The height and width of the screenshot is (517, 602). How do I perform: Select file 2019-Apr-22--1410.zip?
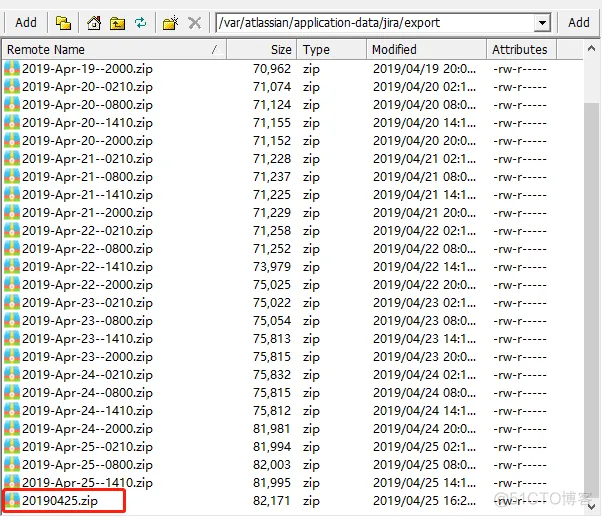tap(87, 267)
